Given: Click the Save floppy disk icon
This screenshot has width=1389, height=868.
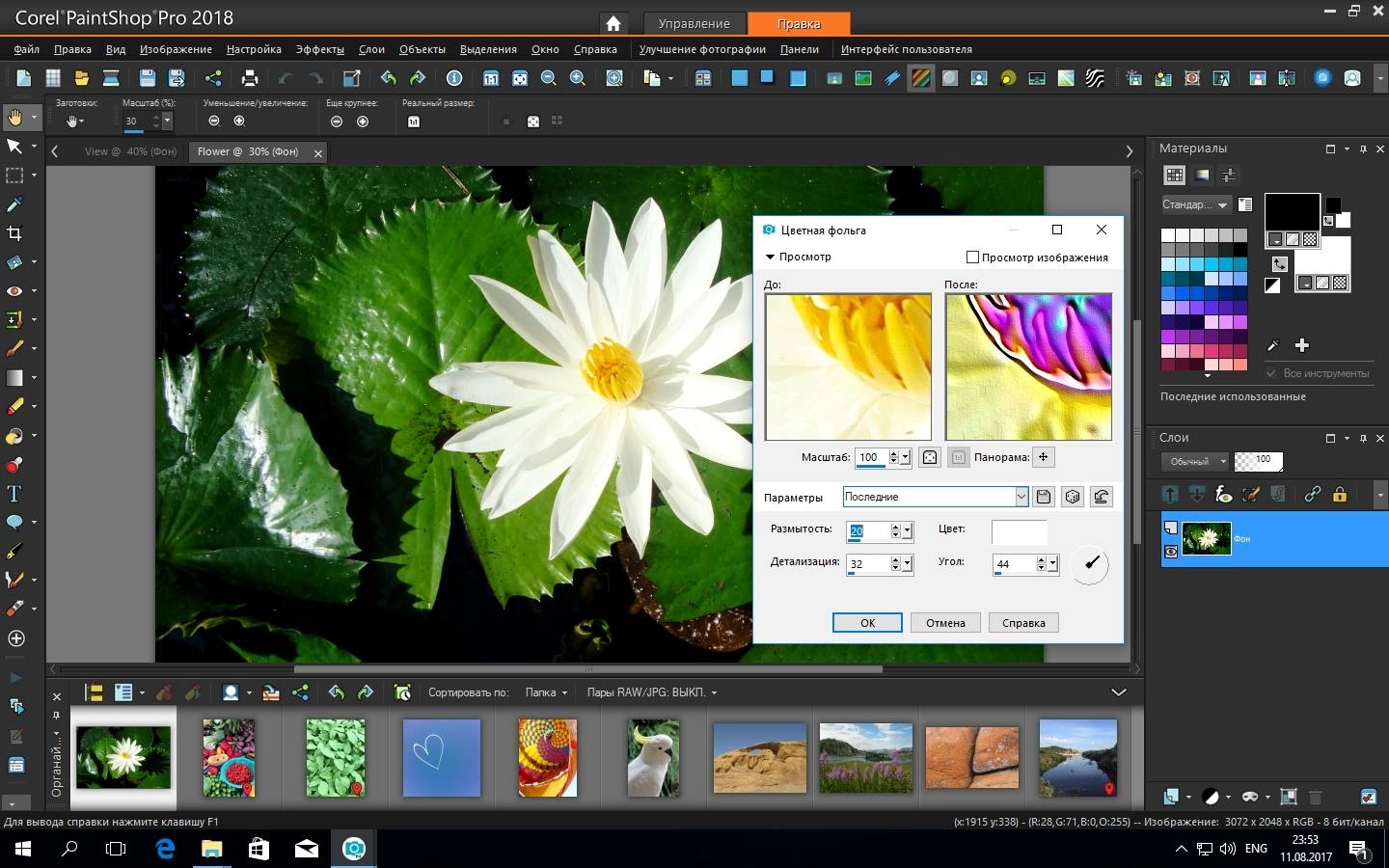Looking at the screenshot, I should click(147, 79).
